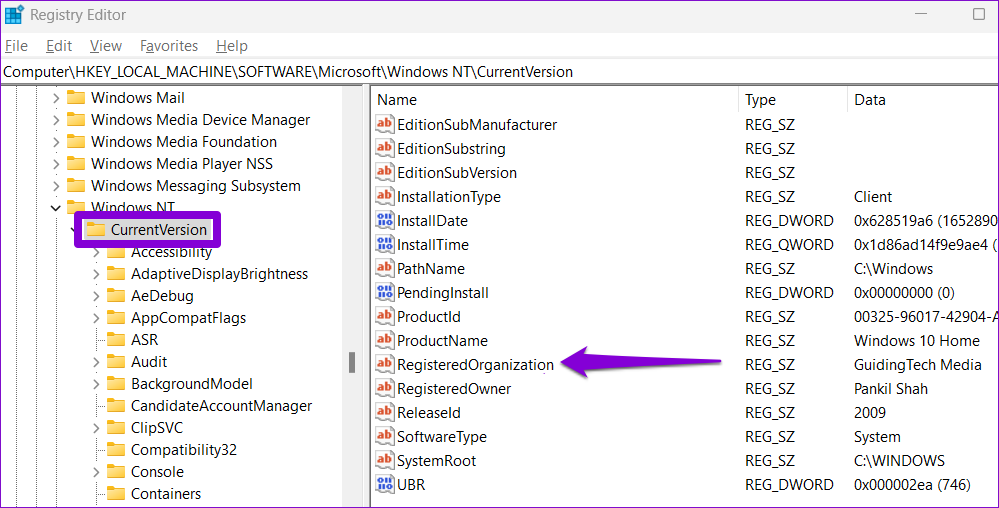This screenshot has width=999, height=508.
Task: Select the Containers key in the tree
Action: tap(165, 494)
